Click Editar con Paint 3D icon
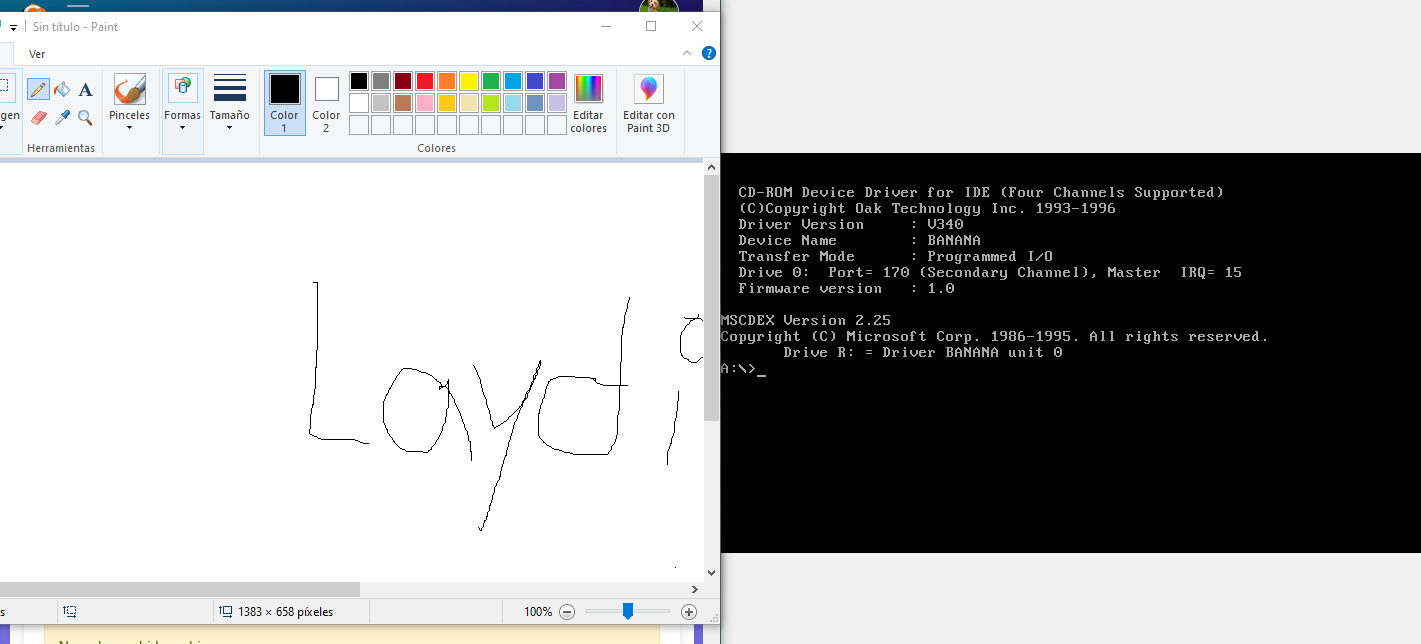The height and width of the screenshot is (644, 1421). point(649,89)
